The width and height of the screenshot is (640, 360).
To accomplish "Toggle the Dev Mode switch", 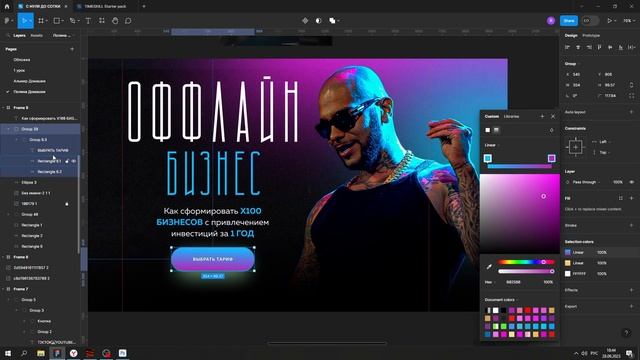I will (x=590, y=21).
